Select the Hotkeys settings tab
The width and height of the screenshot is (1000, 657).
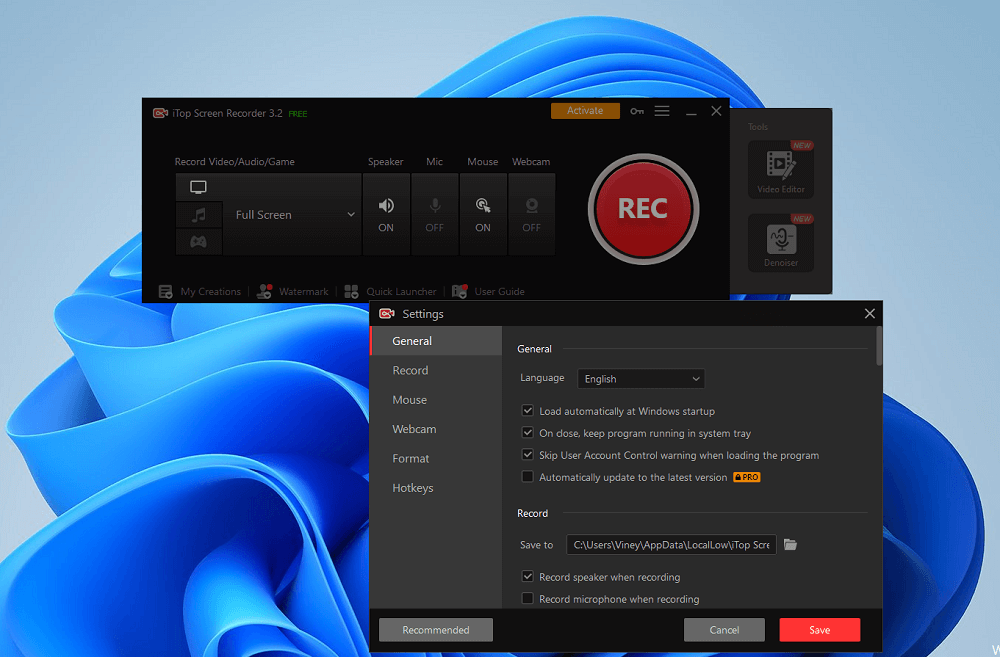click(436, 488)
